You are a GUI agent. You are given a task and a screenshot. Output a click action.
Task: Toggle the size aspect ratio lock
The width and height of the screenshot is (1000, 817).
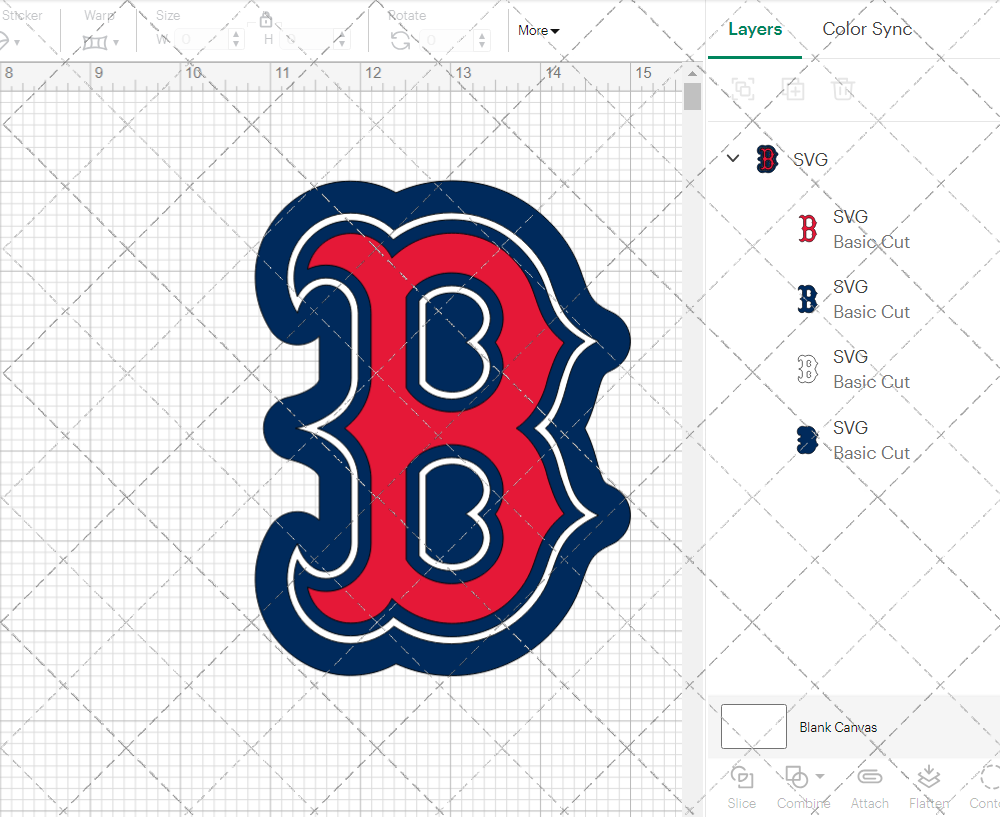[x=266, y=21]
